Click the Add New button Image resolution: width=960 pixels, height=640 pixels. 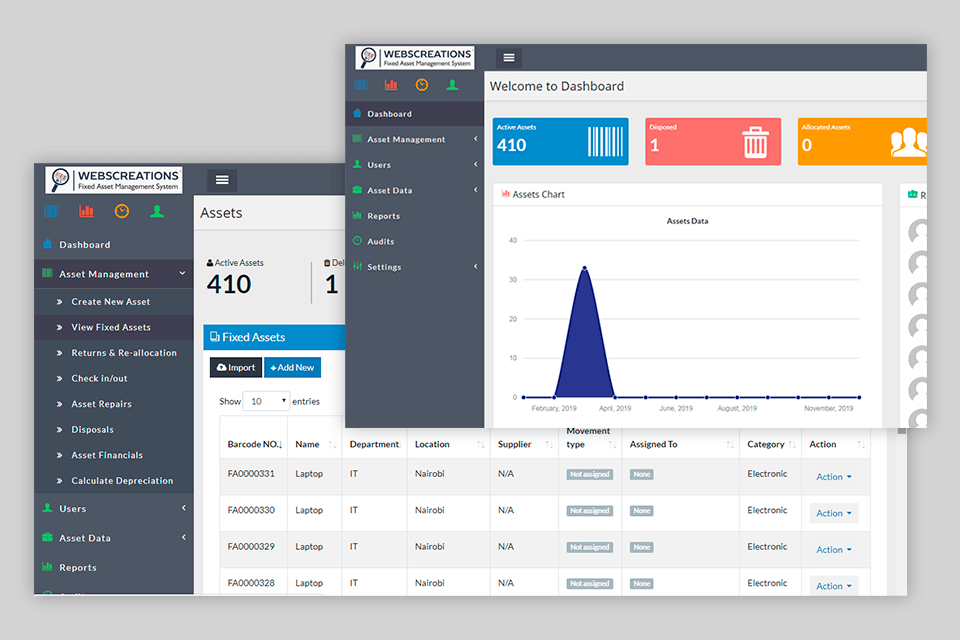click(x=292, y=367)
